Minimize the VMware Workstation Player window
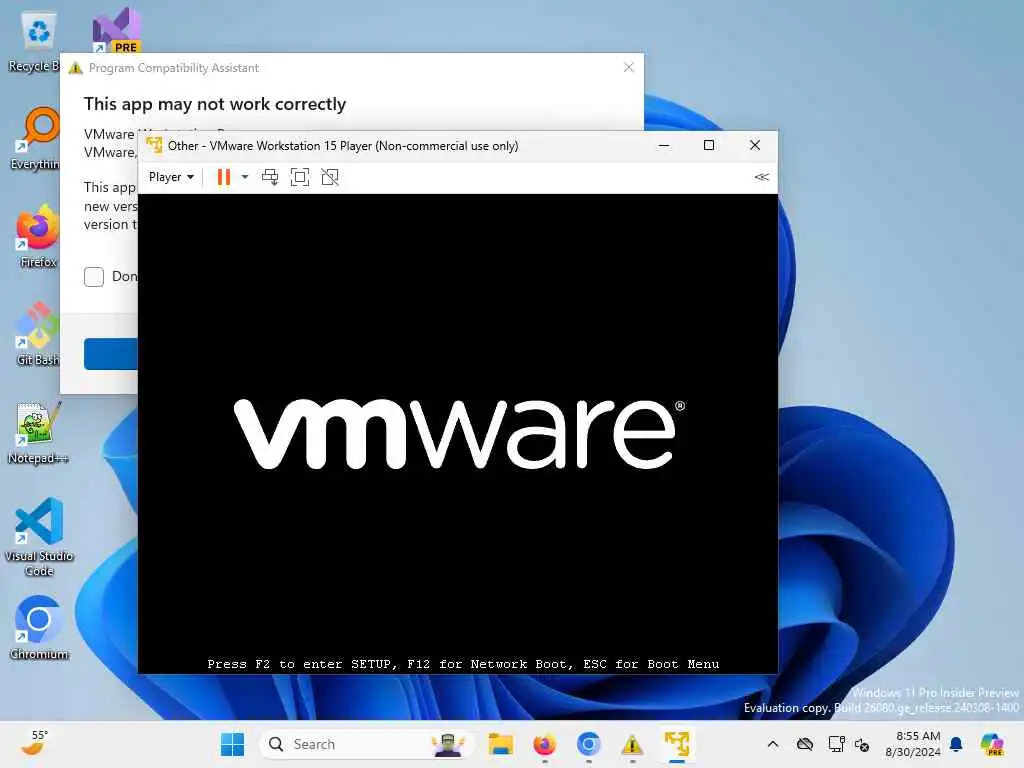The width and height of the screenshot is (1024, 768). pos(664,145)
